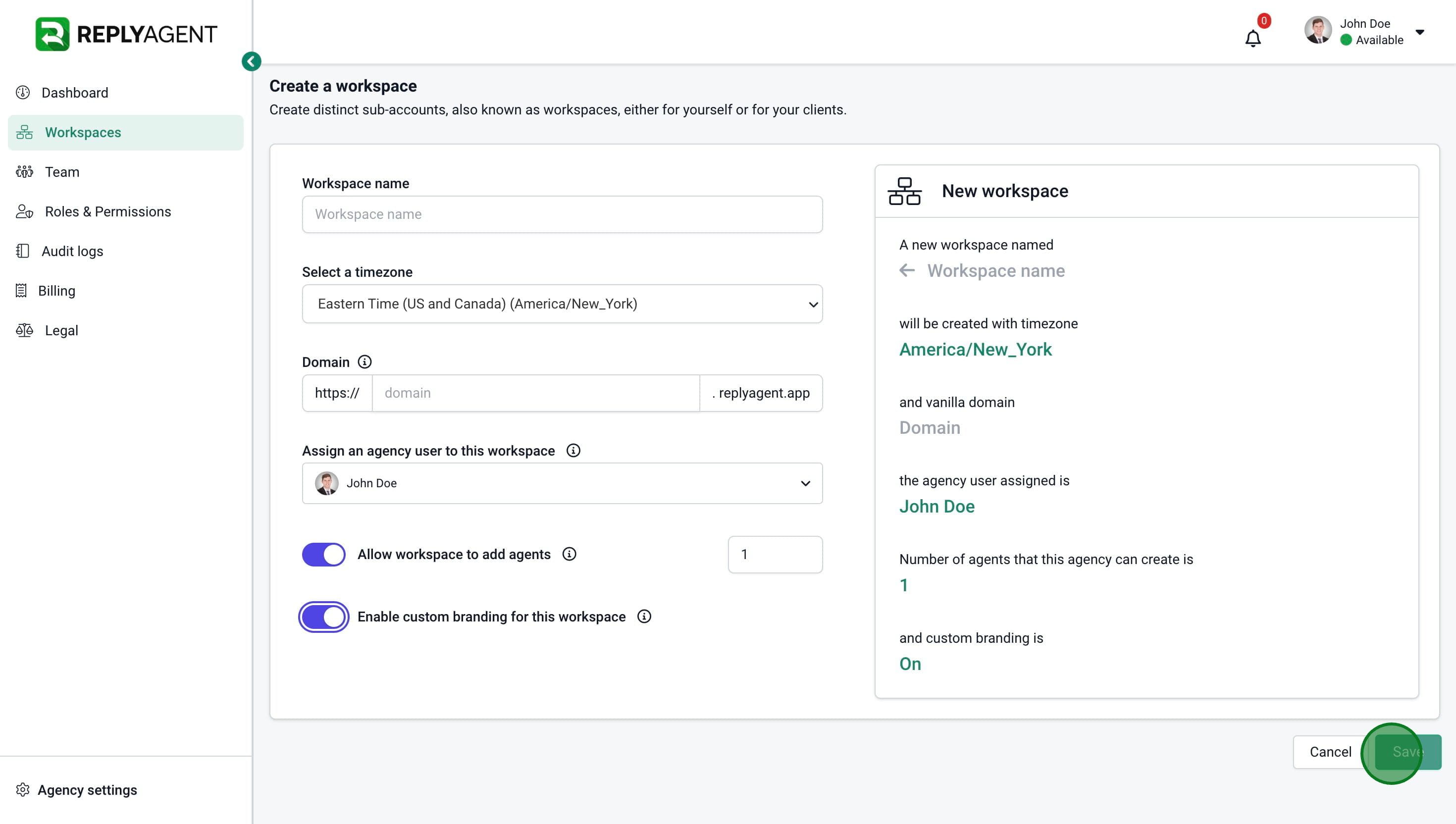Click info icon next to add agents

569,554
